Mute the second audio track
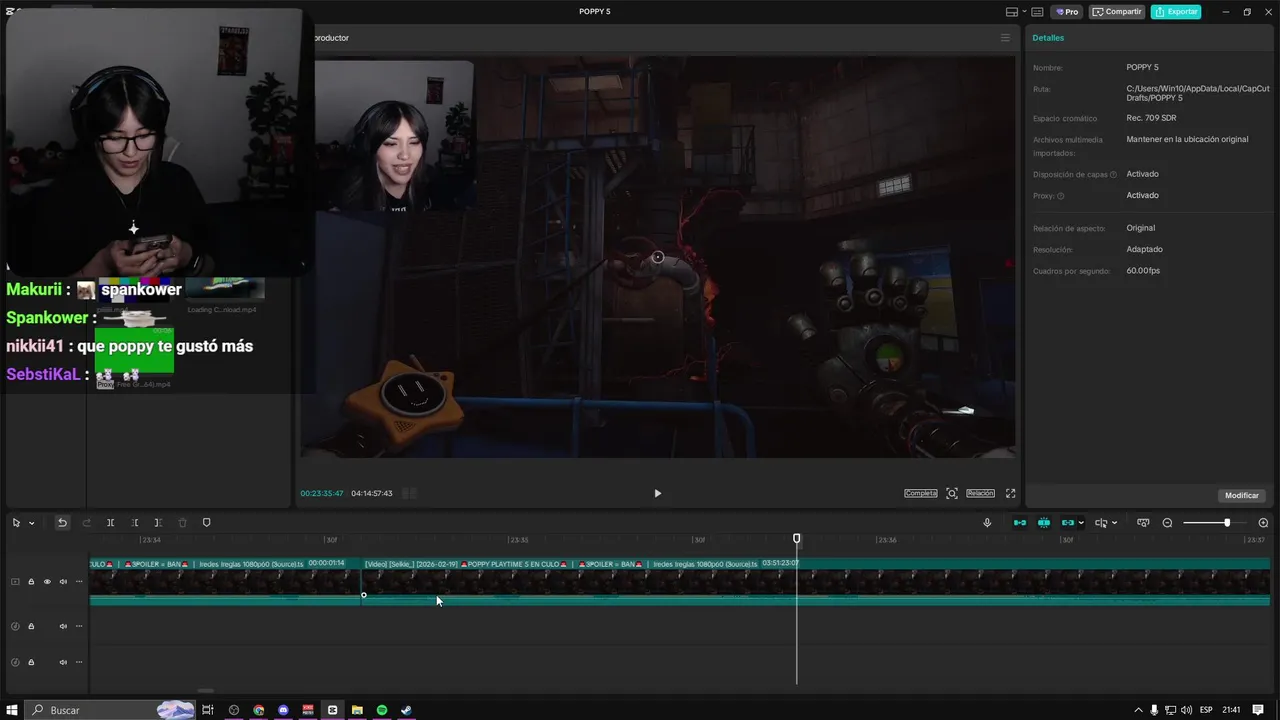 click(63, 662)
